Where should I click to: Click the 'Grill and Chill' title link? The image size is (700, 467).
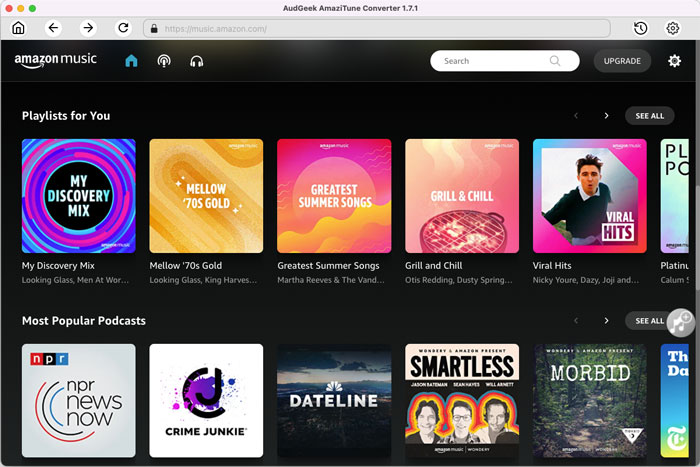pyautogui.click(x=433, y=266)
